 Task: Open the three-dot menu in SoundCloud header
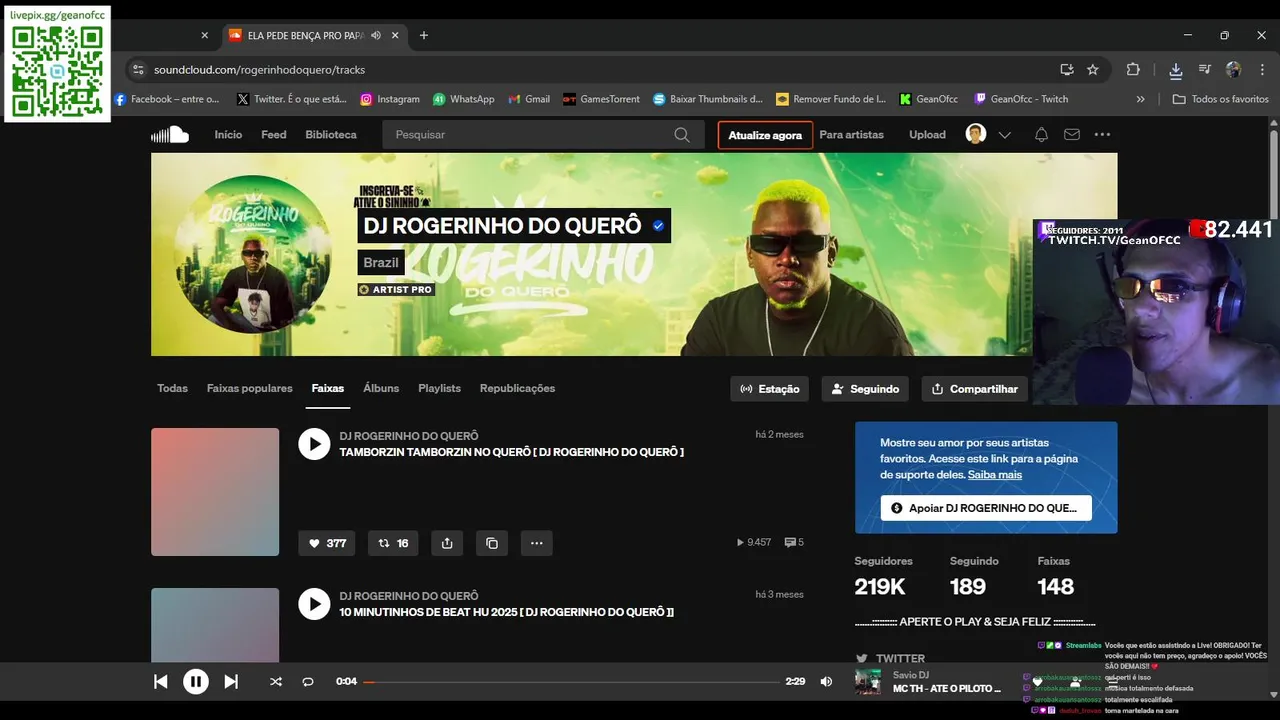[x=1102, y=135]
